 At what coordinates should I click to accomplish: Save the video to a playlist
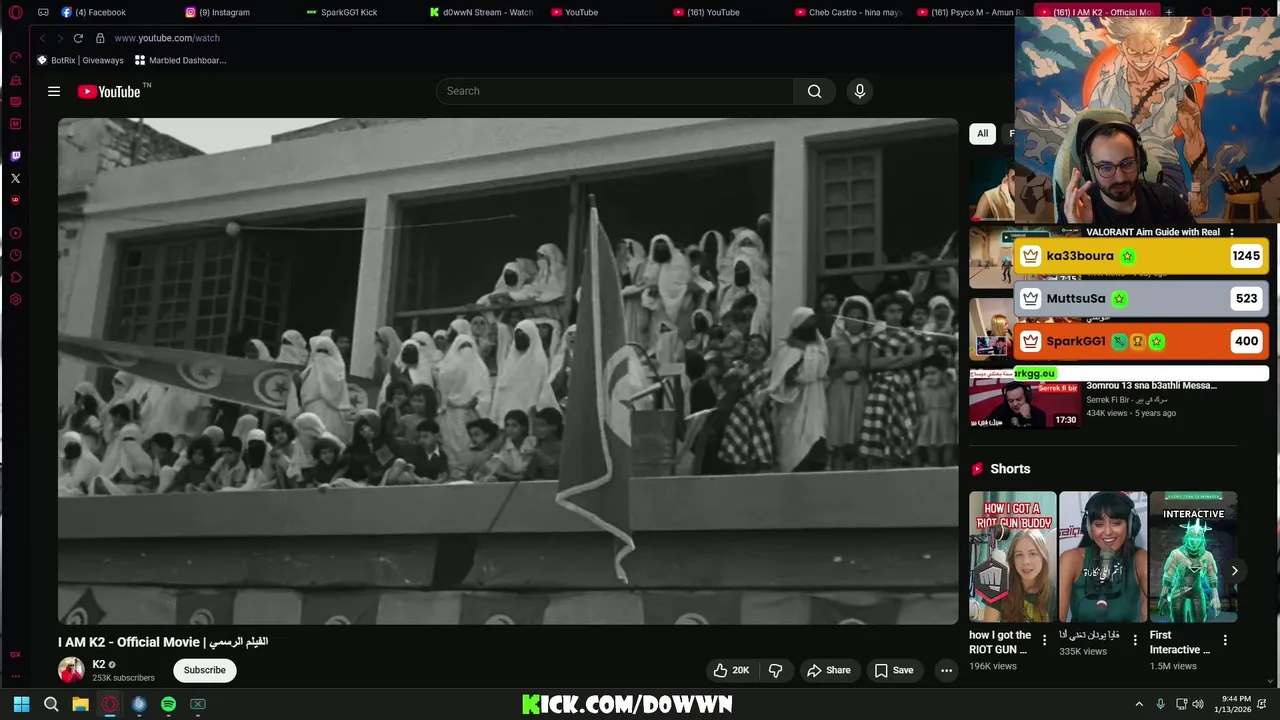click(x=893, y=670)
